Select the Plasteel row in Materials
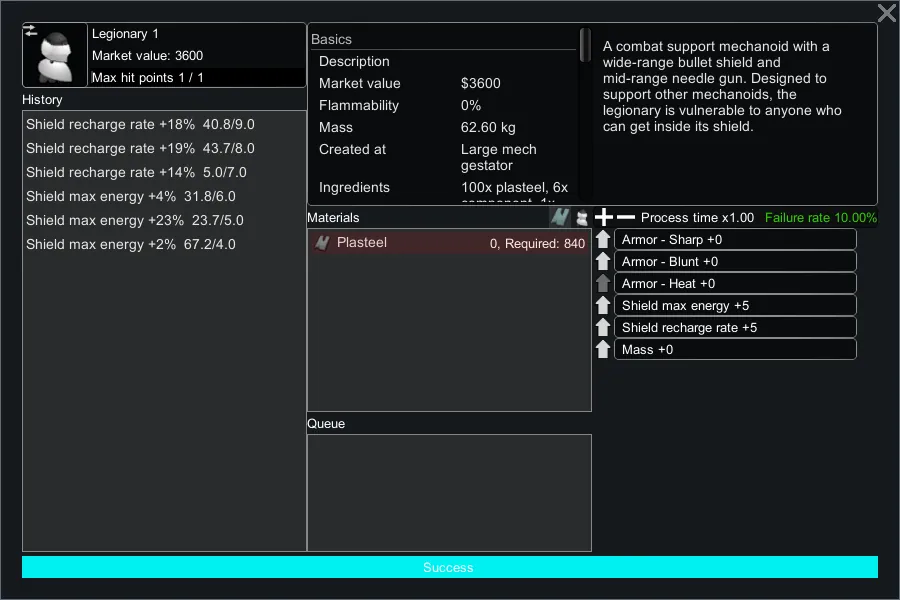The height and width of the screenshot is (600, 900). click(x=449, y=243)
